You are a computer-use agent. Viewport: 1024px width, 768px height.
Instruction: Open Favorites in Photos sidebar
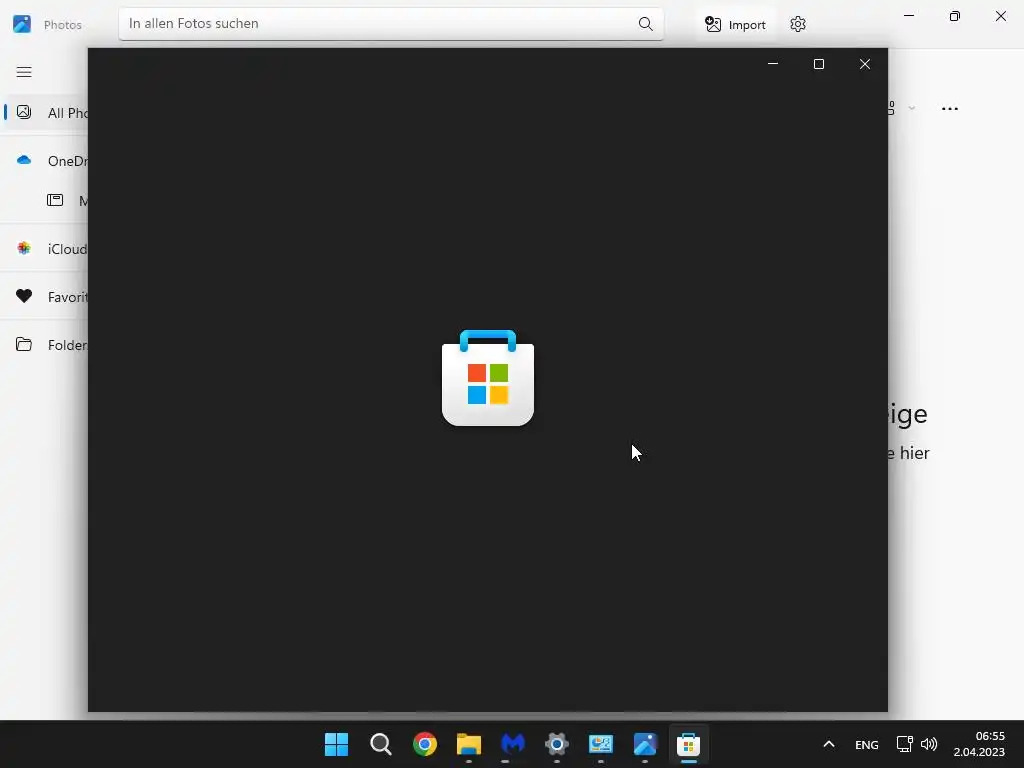[x=46, y=296]
